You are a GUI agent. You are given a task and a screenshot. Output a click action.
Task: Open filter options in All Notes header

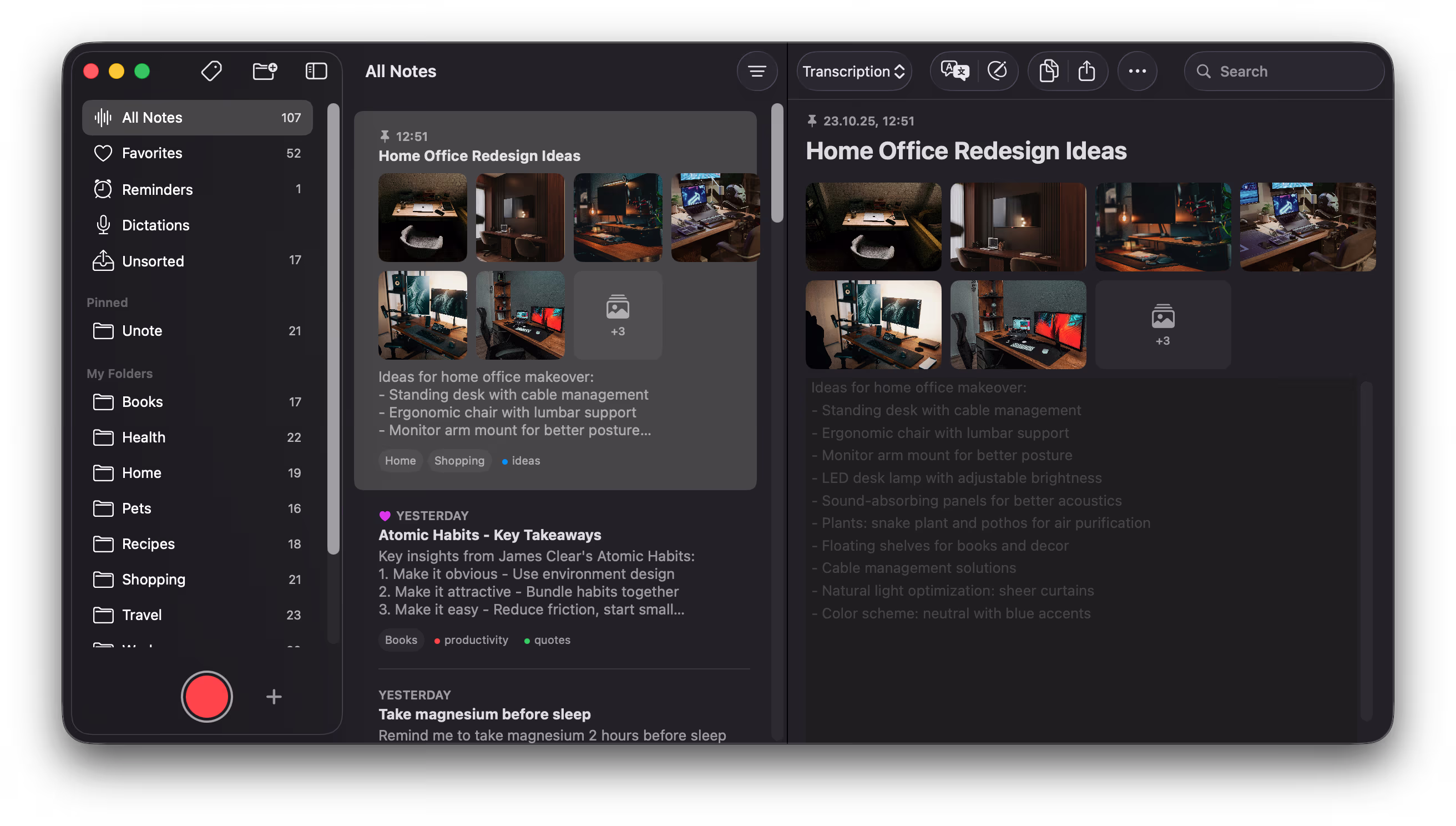(757, 71)
